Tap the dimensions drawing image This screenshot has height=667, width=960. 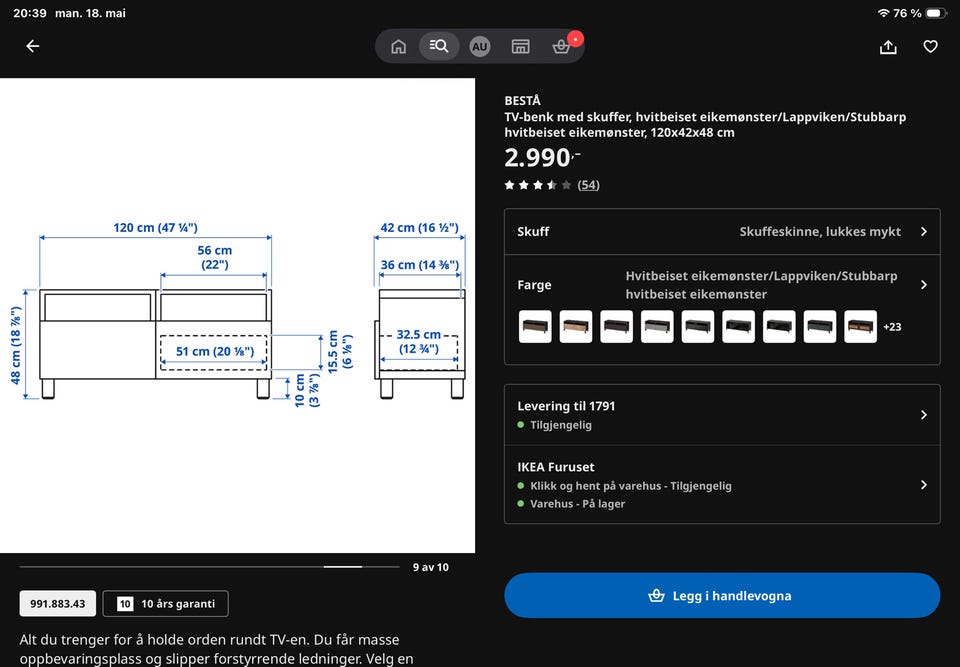238,315
